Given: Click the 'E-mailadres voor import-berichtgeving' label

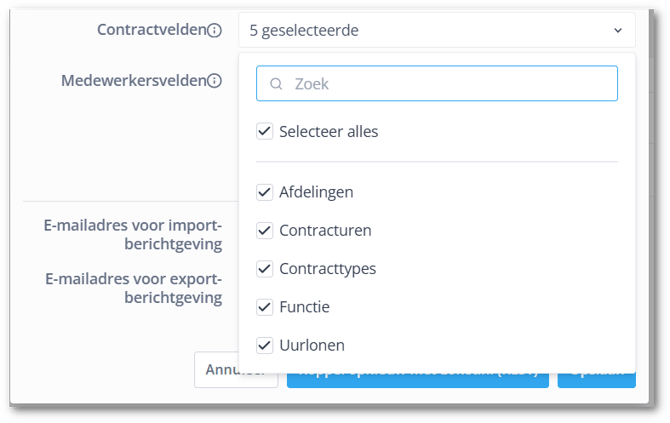Looking at the screenshot, I should tap(132, 234).
